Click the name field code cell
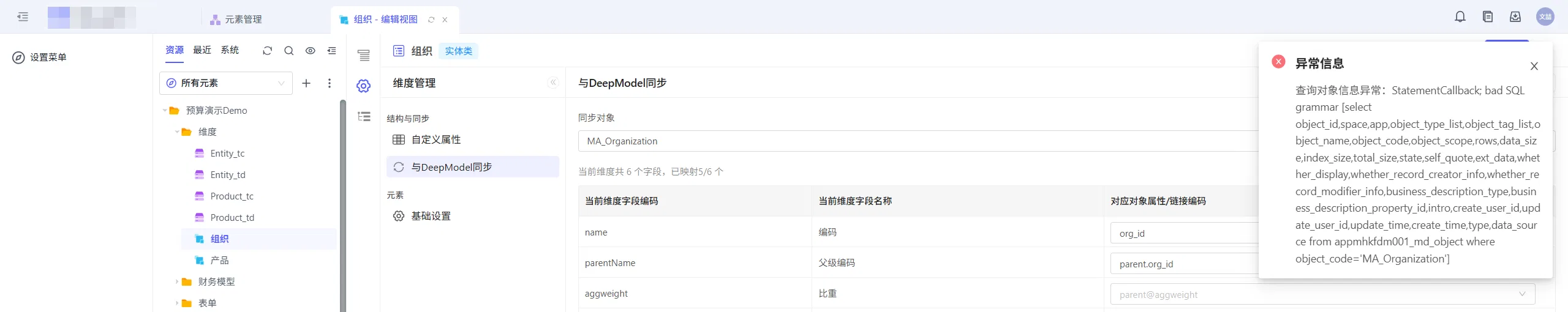The width and height of the screenshot is (1568, 312). [x=695, y=232]
